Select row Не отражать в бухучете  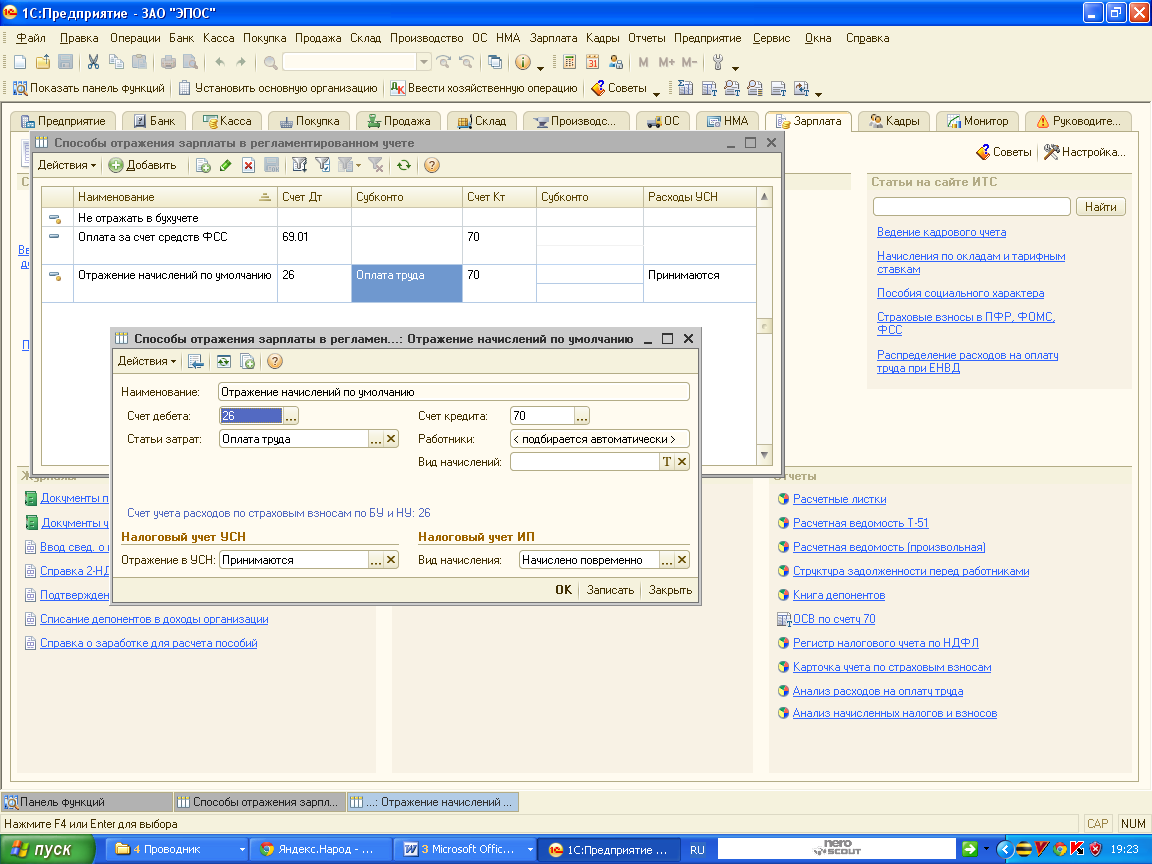tap(398, 218)
